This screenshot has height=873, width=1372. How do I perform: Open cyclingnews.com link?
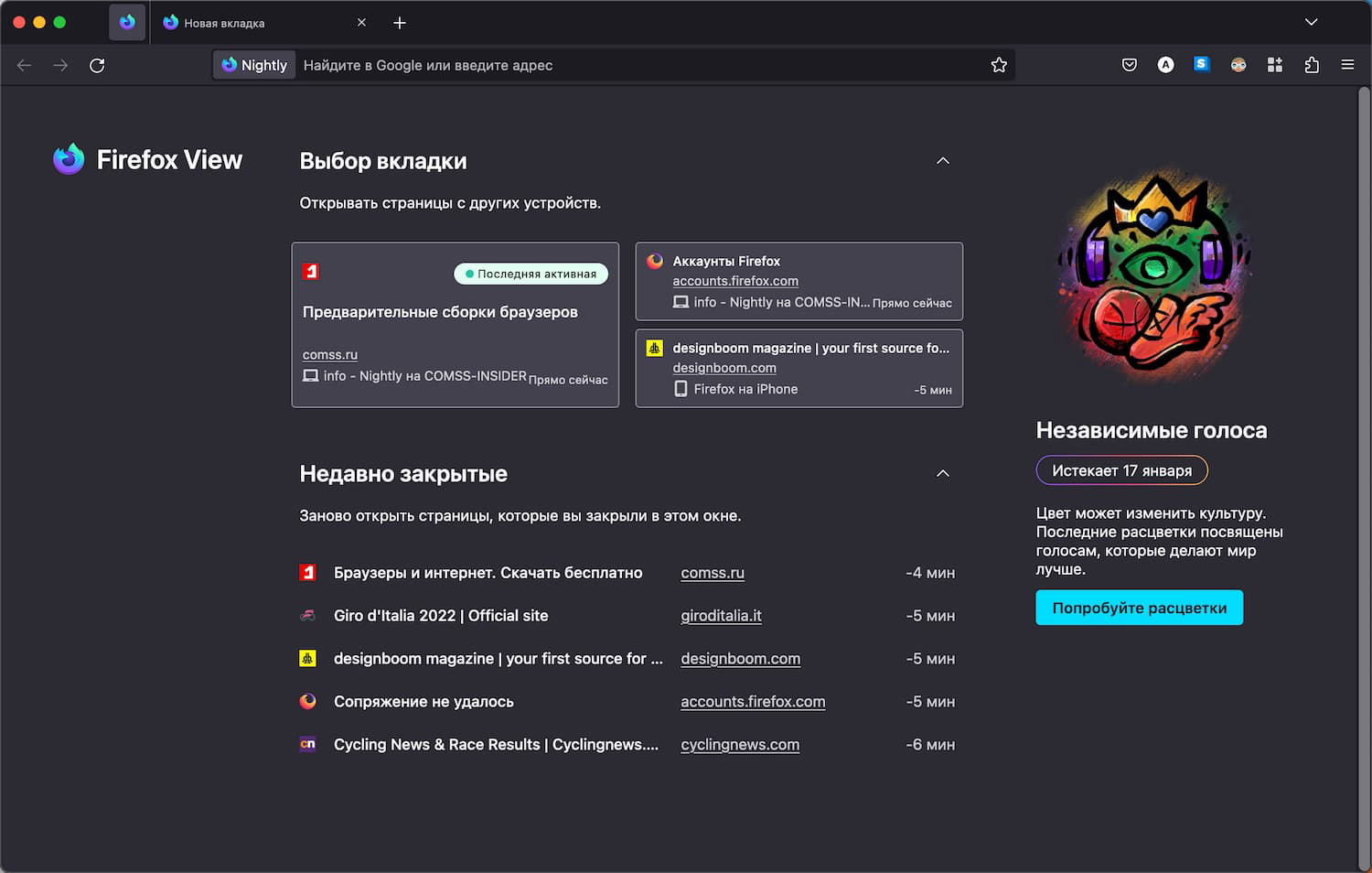pyautogui.click(x=740, y=745)
